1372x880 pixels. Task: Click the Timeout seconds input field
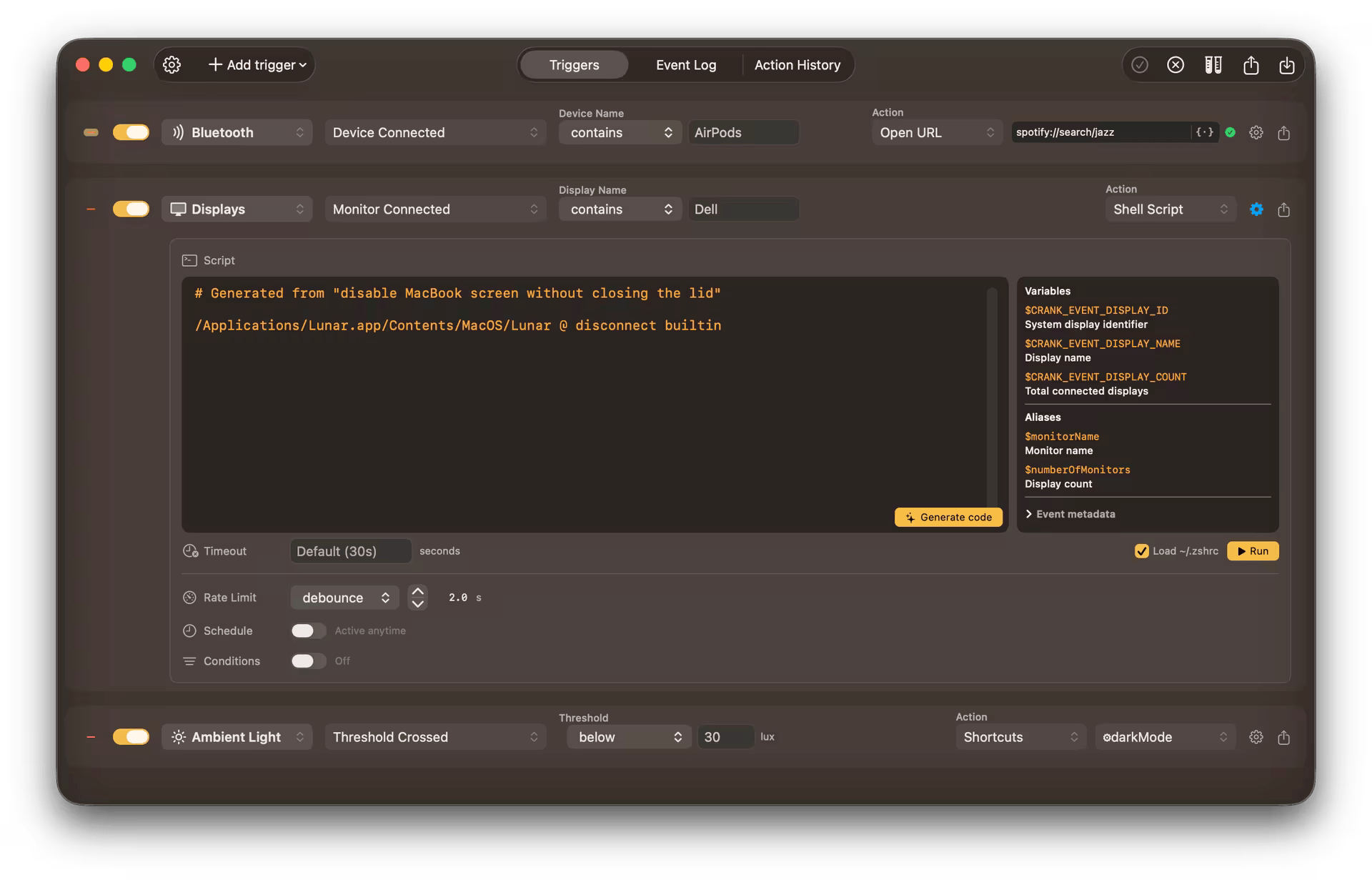(350, 551)
